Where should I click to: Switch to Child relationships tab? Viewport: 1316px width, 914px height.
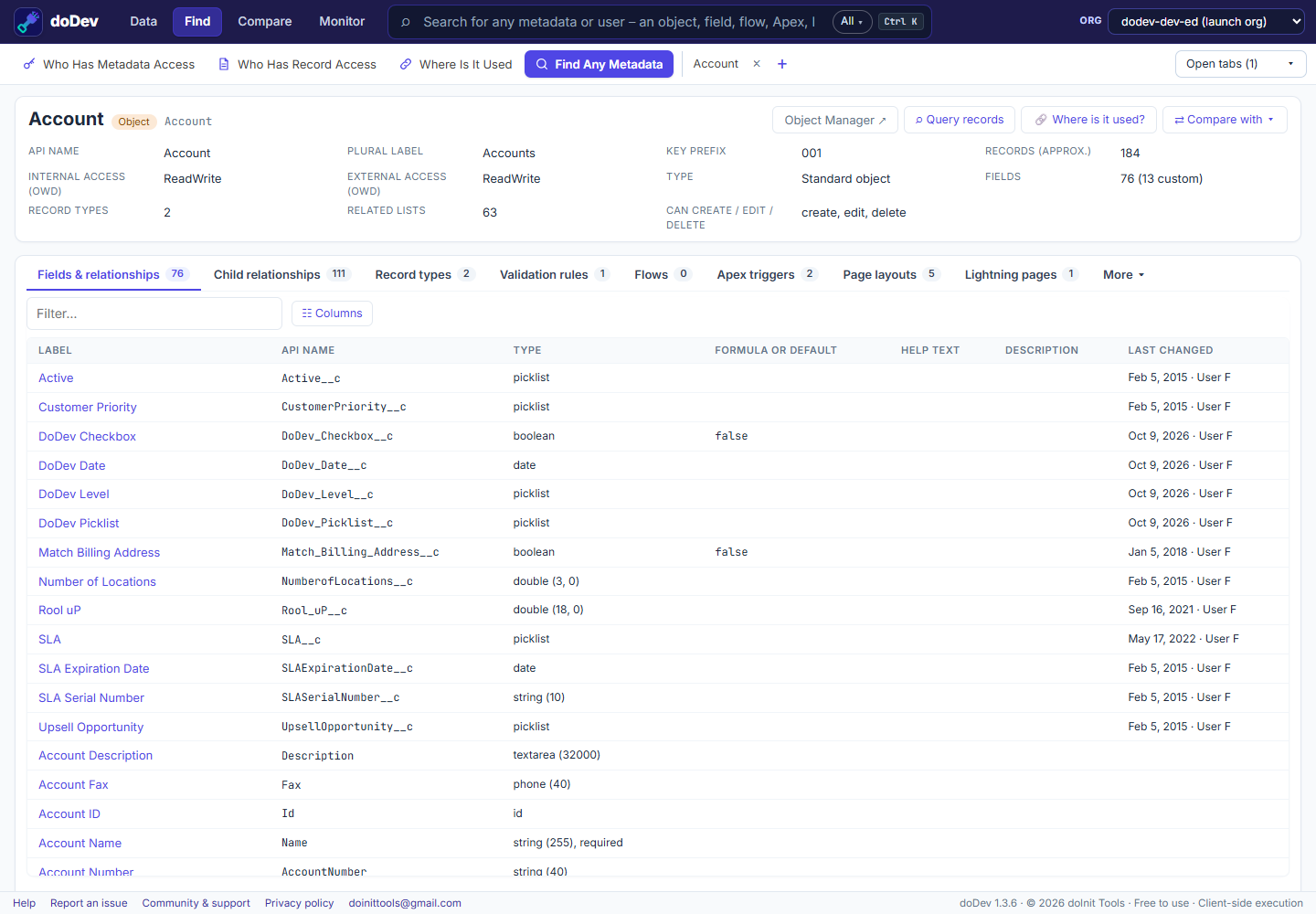point(281,274)
